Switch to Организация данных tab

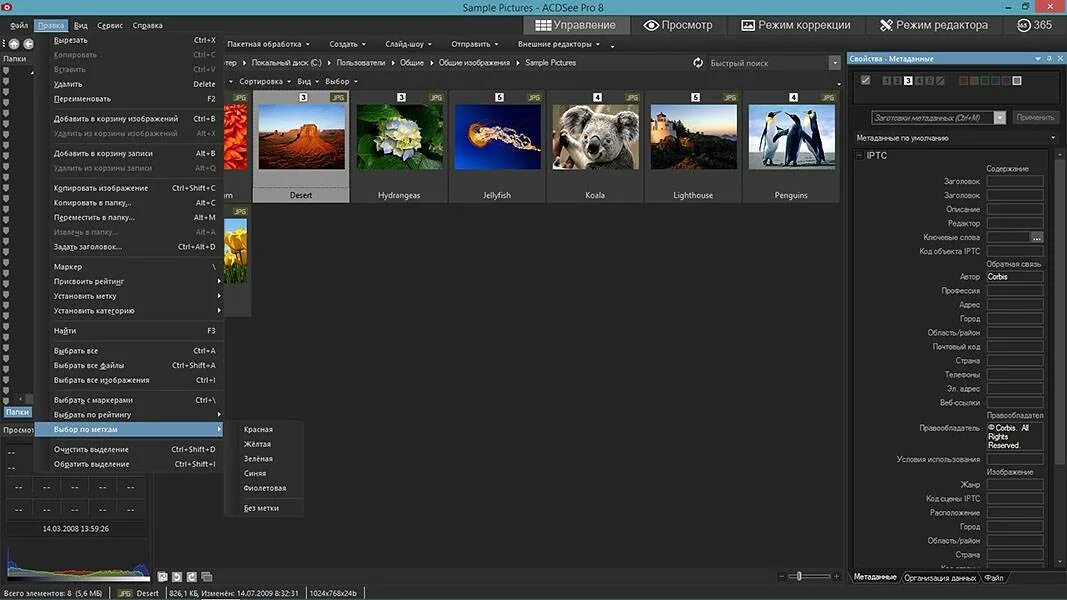(940, 578)
